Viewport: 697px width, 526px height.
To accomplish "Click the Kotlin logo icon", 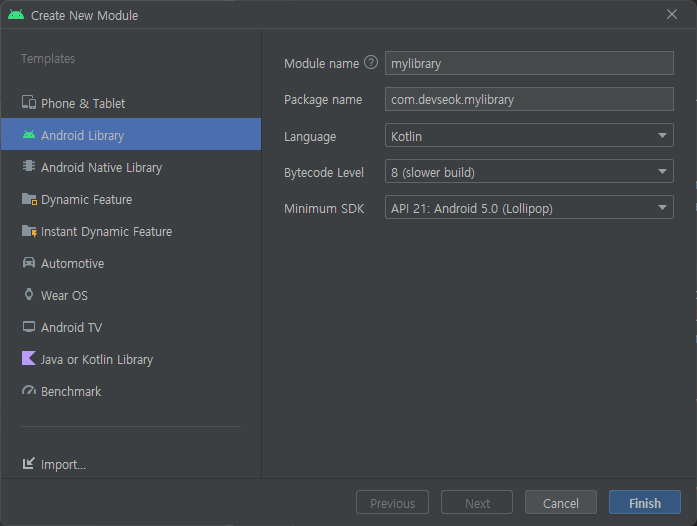I will [29, 358].
